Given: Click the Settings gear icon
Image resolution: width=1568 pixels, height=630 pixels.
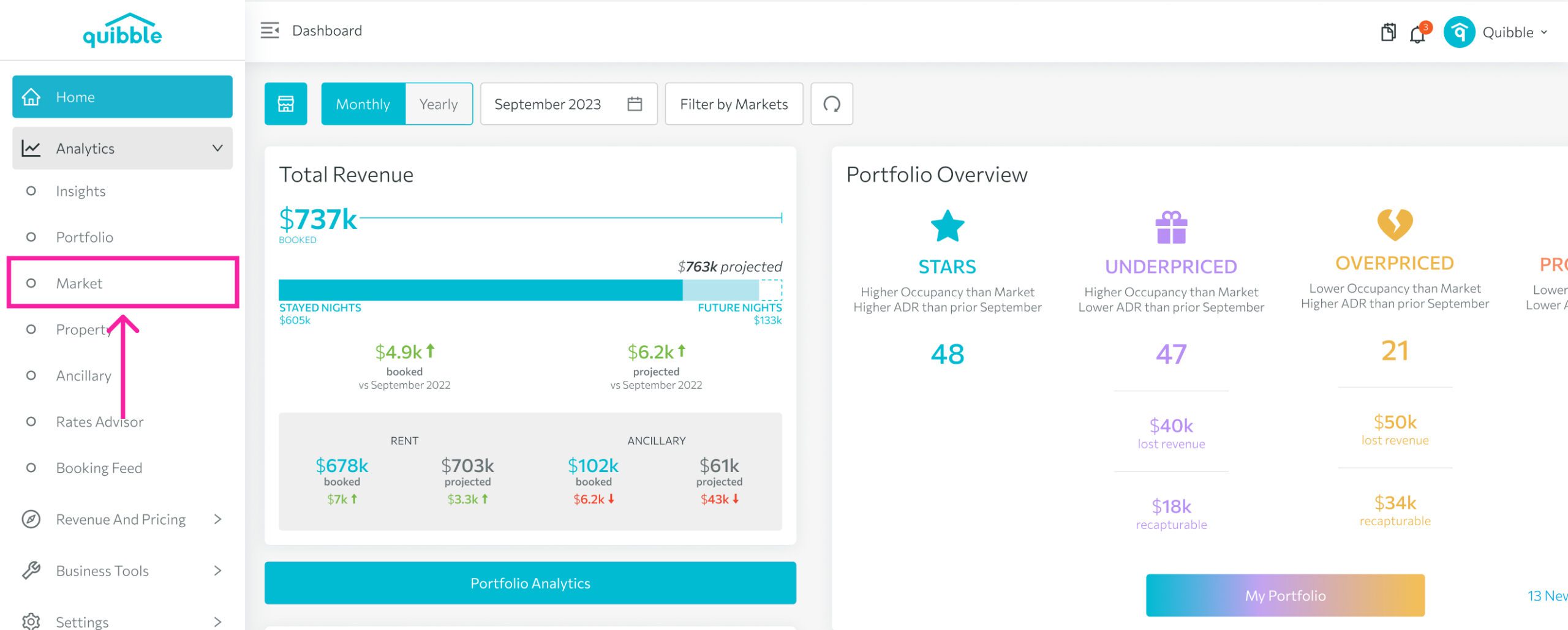Looking at the screenshot, I should (x=31, y=621).
